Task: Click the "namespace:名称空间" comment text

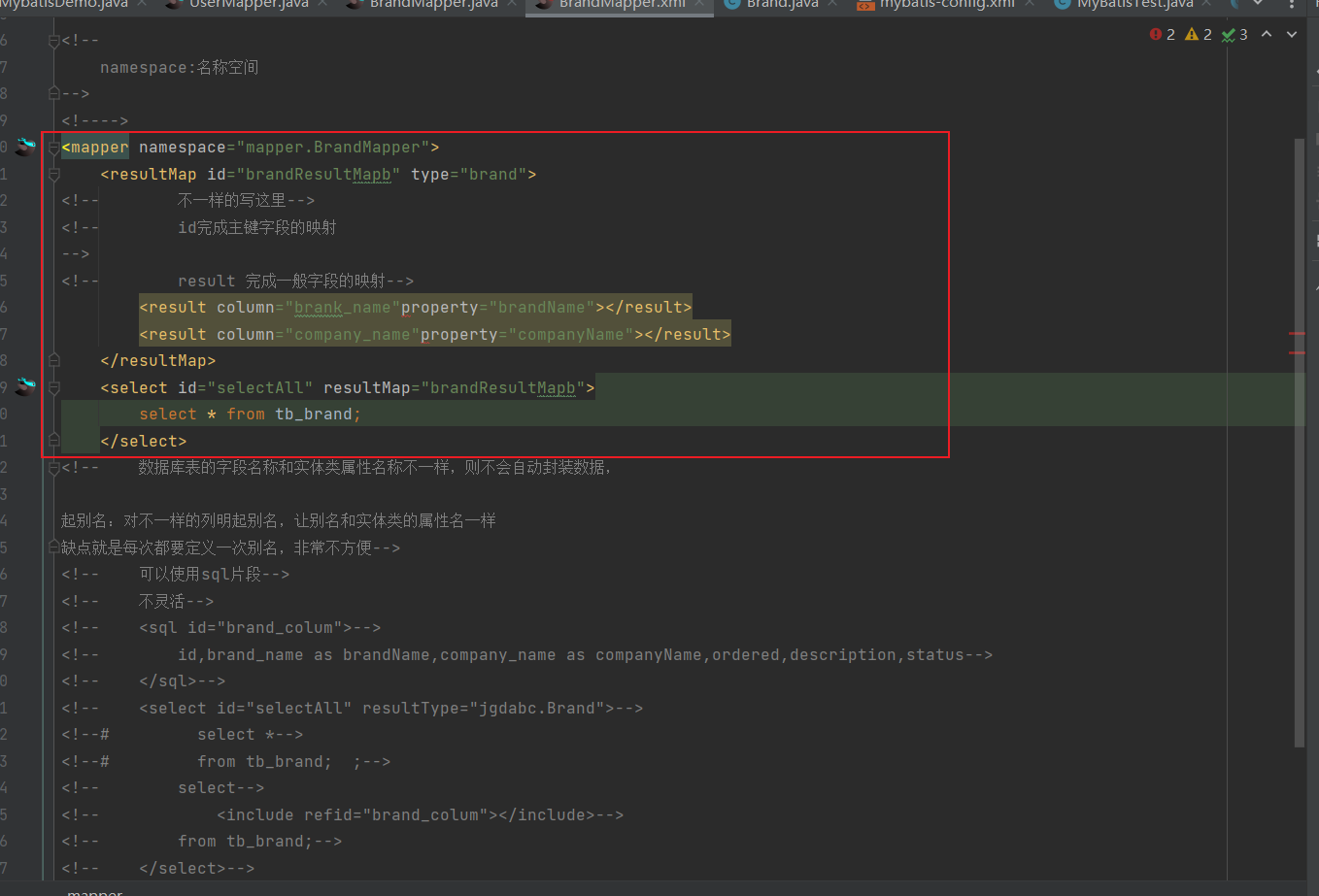Action: 180,68
